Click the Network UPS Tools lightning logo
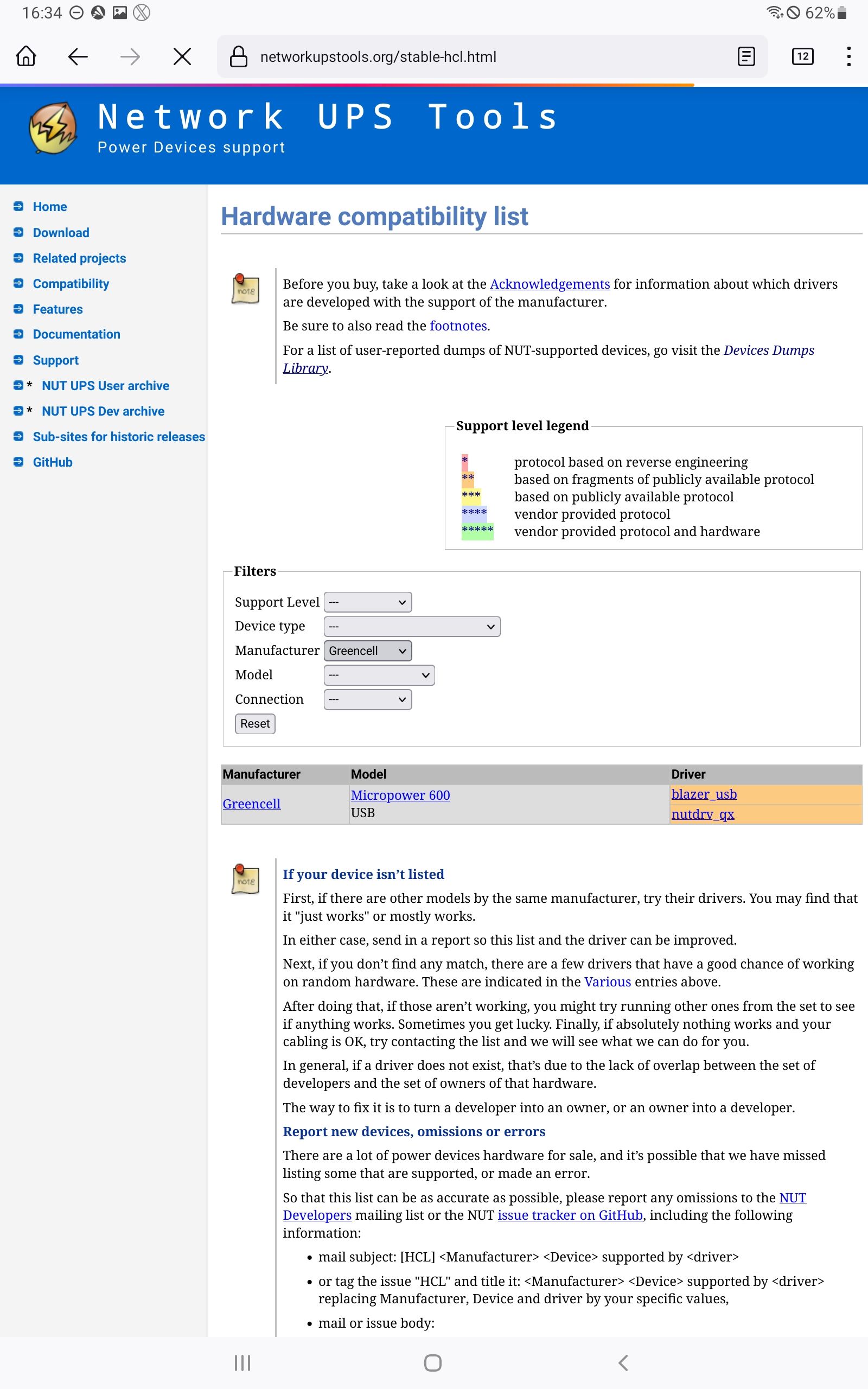The image size is (868, 1389). 53,128
